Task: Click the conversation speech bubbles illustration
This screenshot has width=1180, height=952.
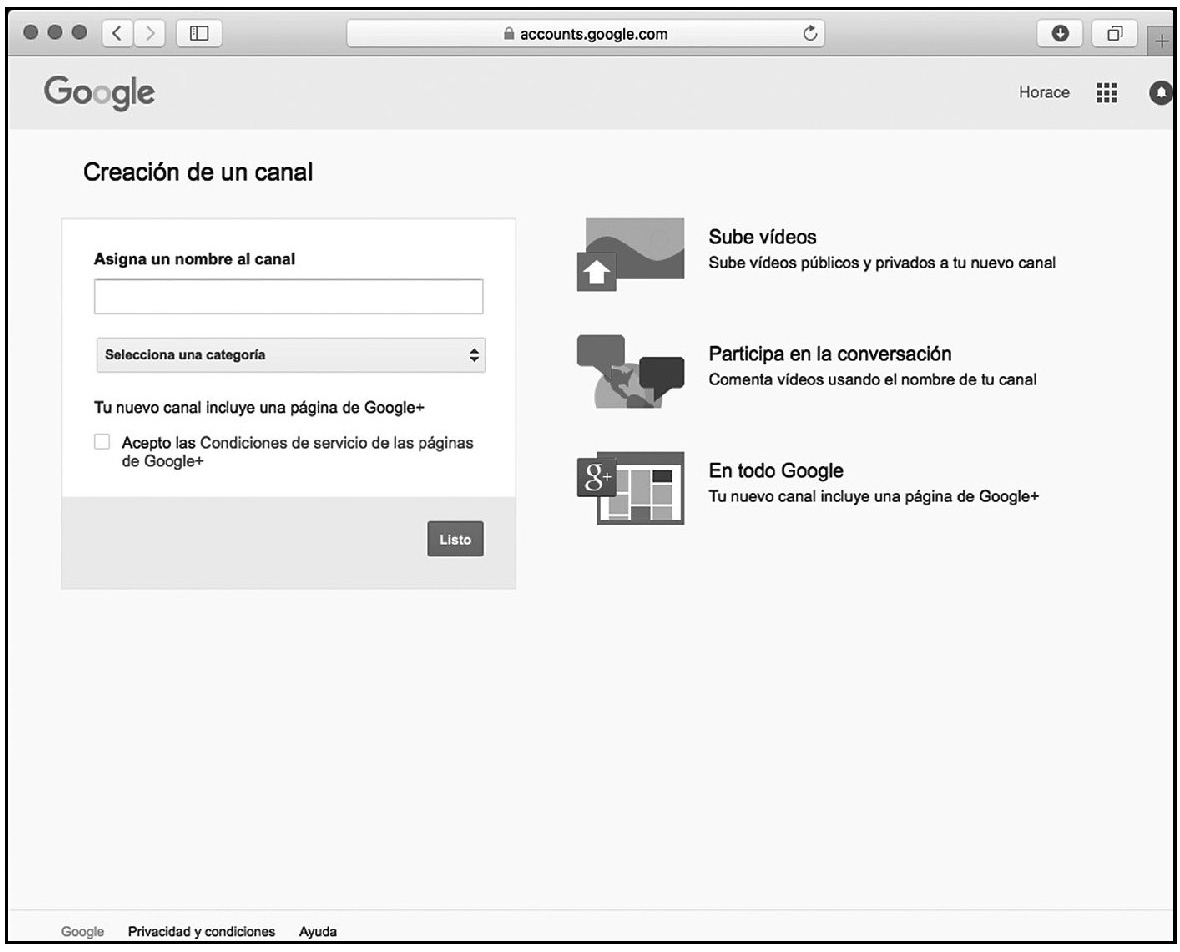Action: pyautogui.click(x=630, y=371)
